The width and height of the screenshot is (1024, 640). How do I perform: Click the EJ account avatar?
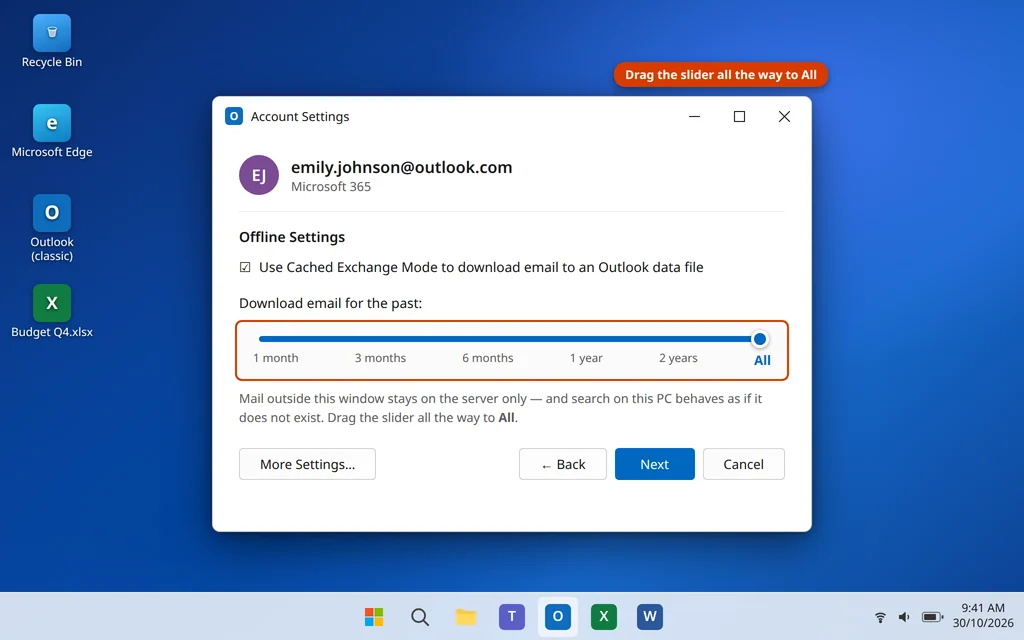pyautogui.click(x=259, y=175)
